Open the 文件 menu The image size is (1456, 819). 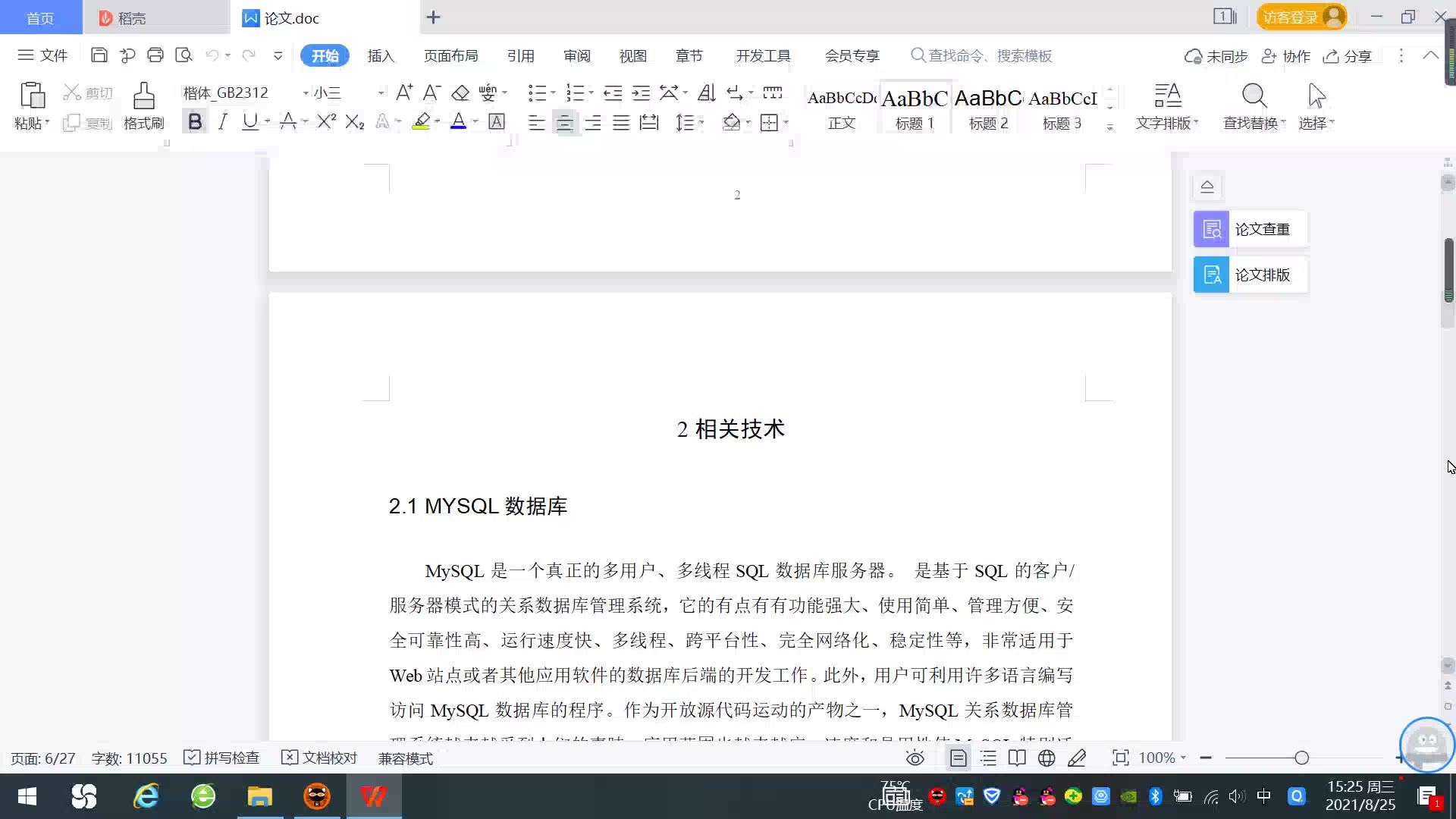point(43,55)
